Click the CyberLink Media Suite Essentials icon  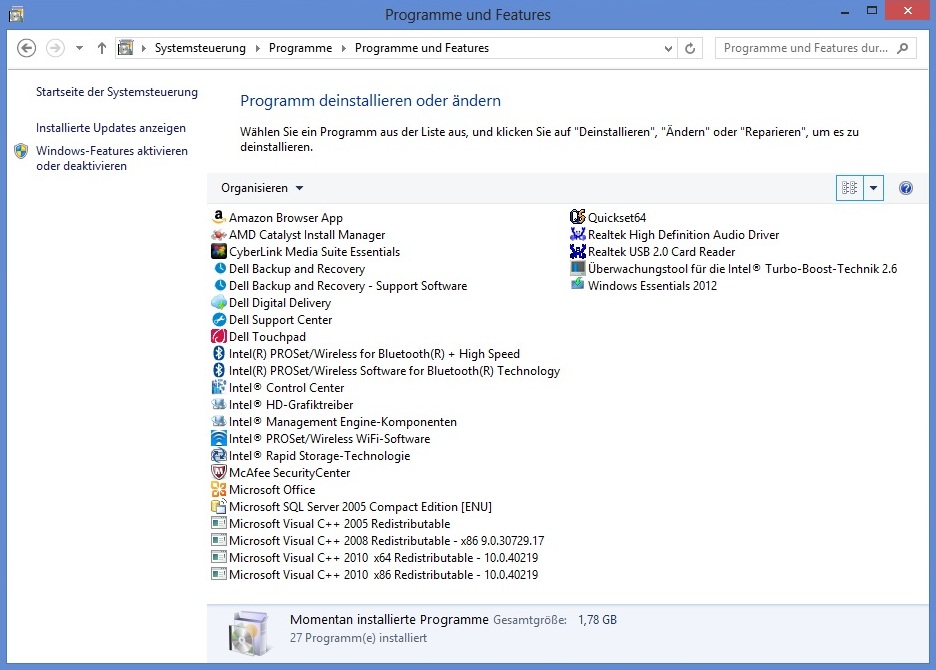219,251
